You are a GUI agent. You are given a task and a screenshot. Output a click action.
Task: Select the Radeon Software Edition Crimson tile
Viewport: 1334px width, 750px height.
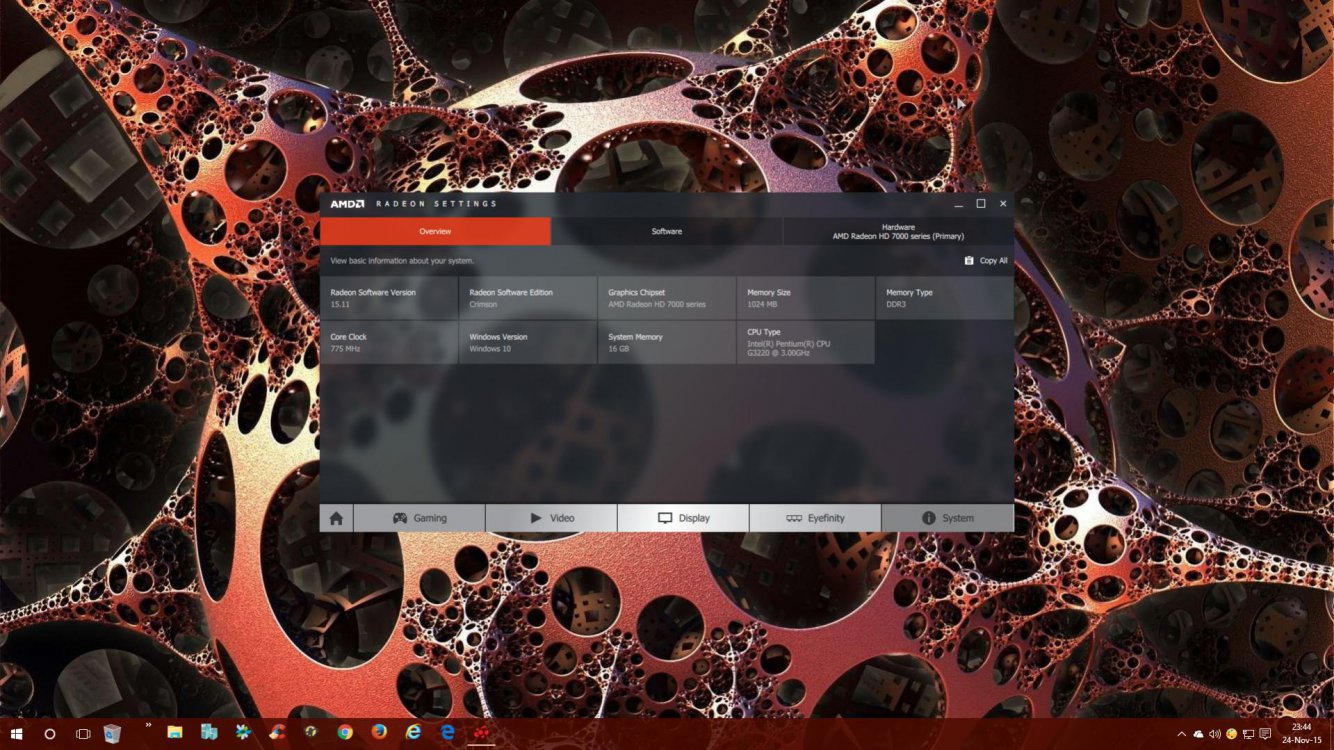(x=527, y=298)
